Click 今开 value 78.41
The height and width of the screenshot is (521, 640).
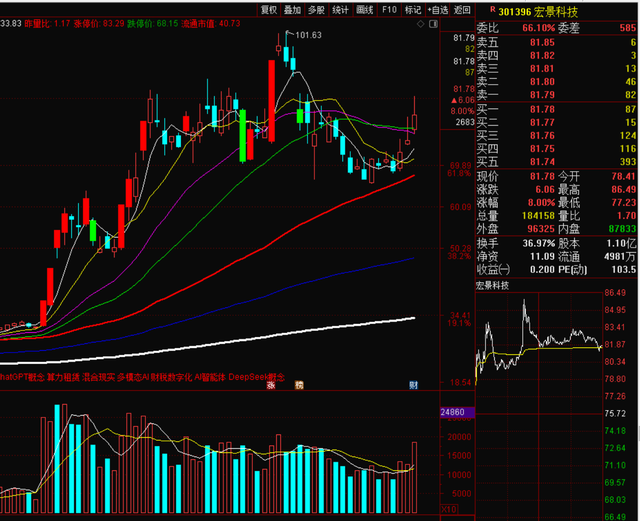pyautogui.click(x=624, y=176)
